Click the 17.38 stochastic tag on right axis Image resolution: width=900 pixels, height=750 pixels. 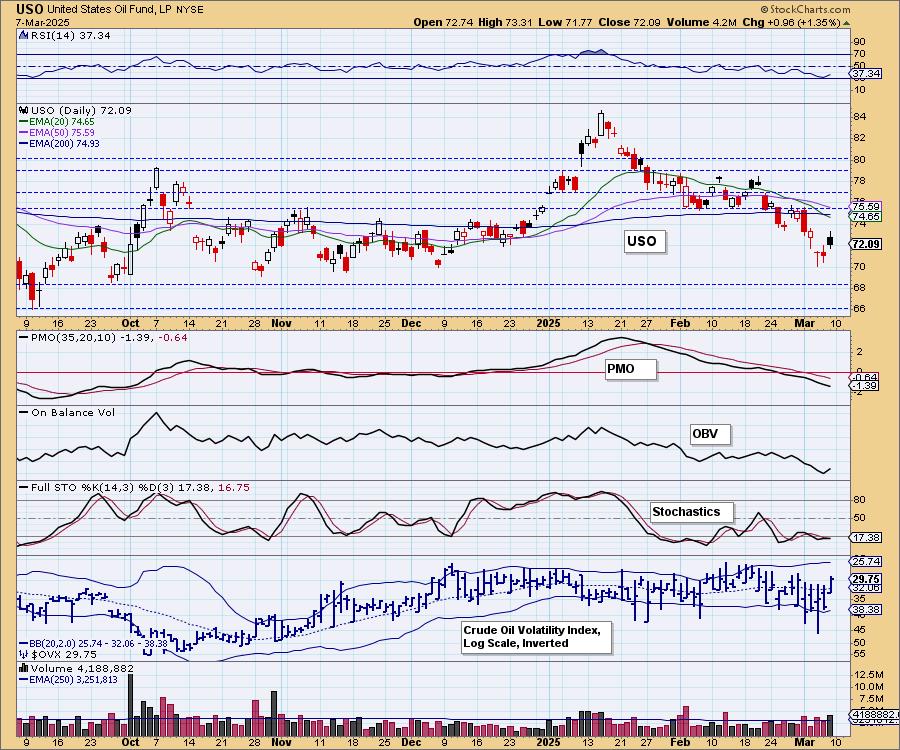click(866, 538)
